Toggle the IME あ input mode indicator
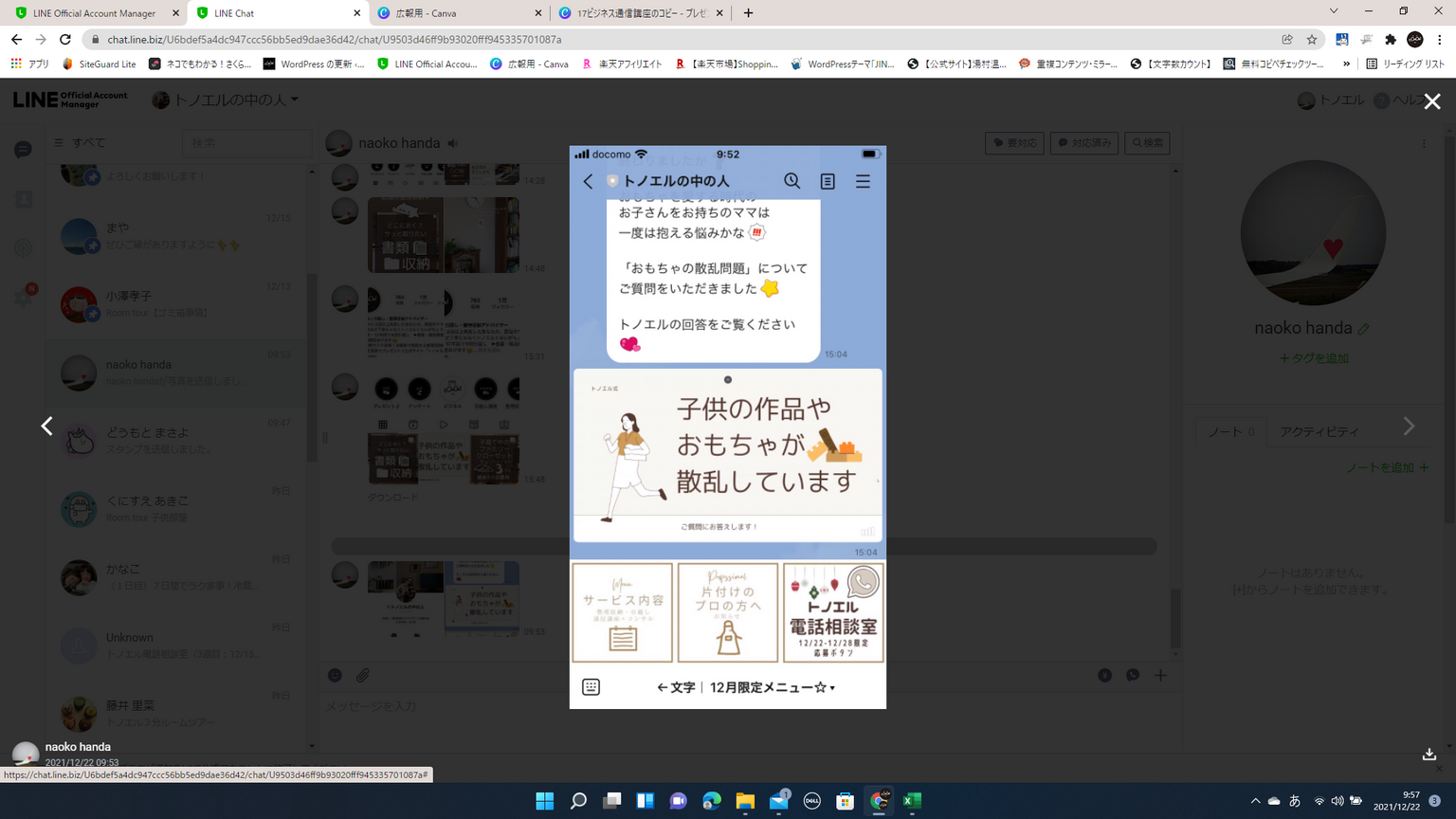 (x=1295, y=801)
